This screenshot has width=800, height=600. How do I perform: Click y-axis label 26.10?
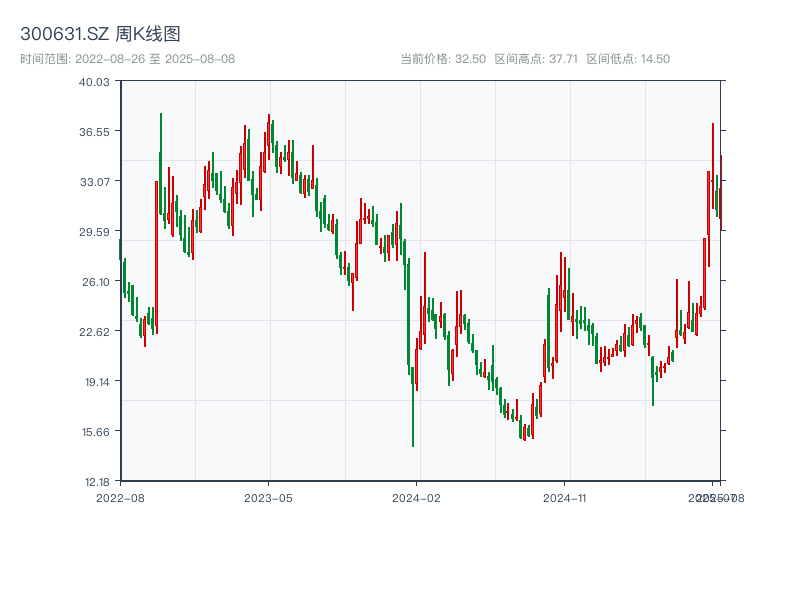pos(95,282)
